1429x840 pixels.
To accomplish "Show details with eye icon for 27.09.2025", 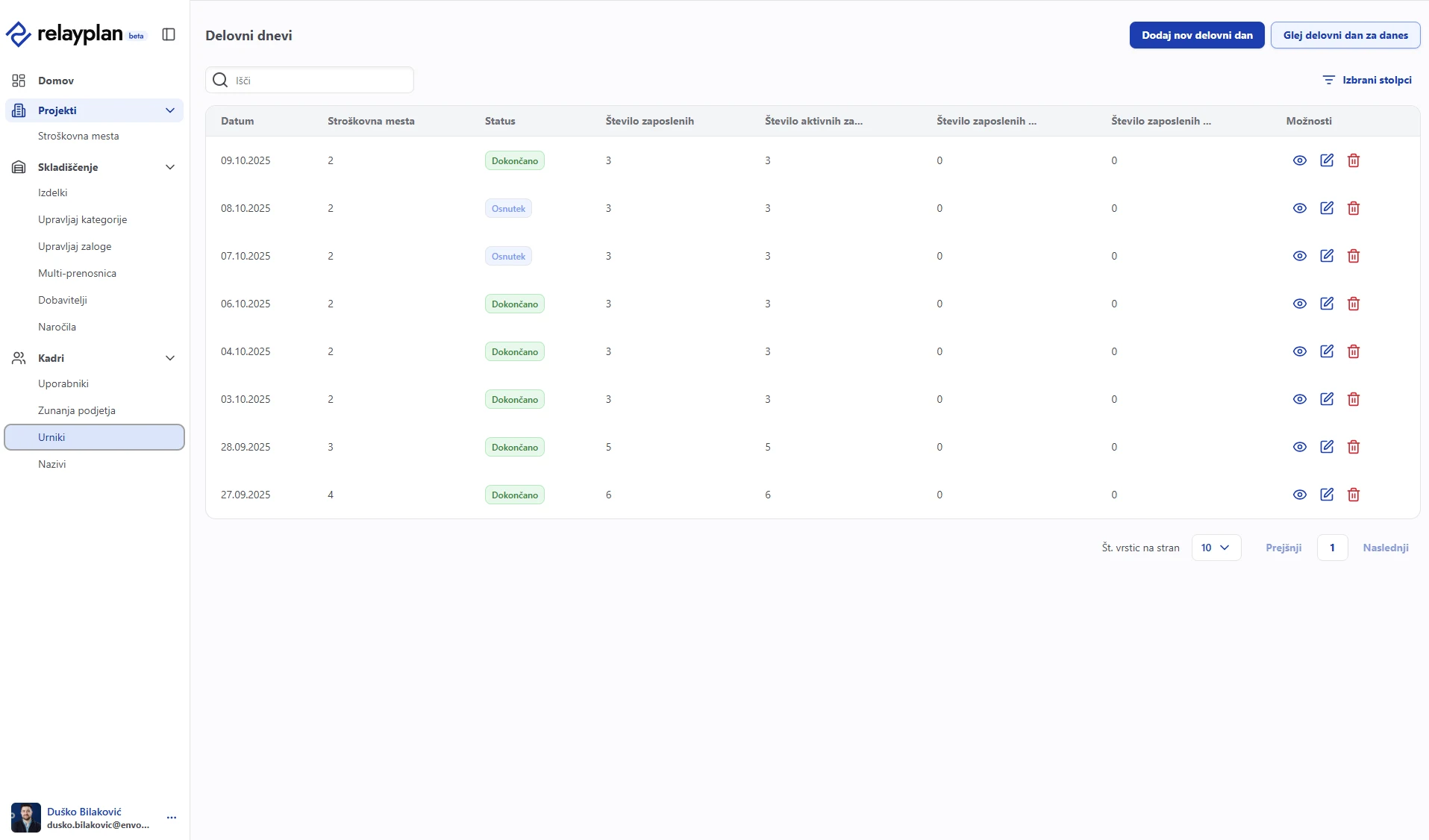I will coord(1300,495).
